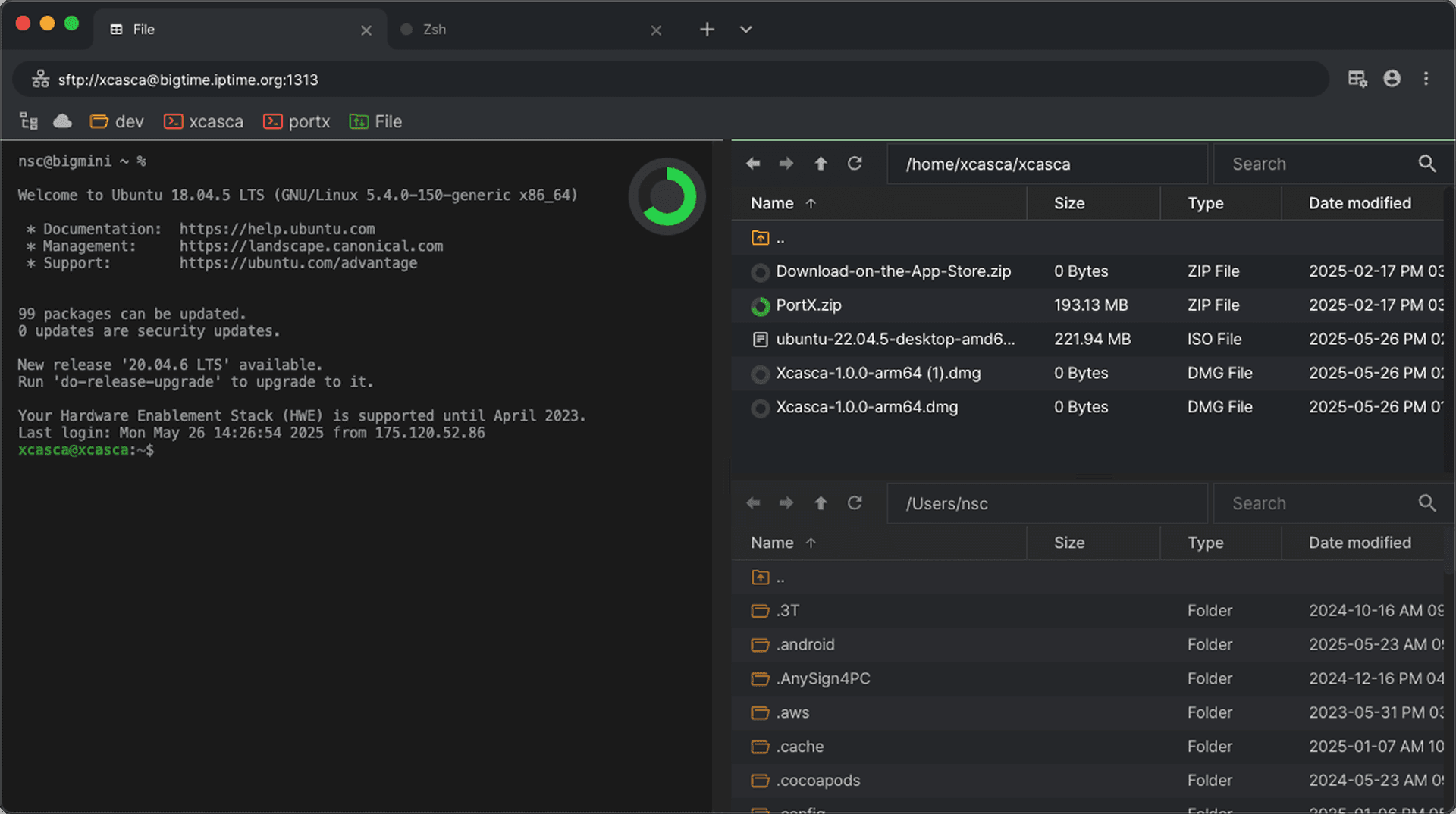The height and width of the screenshot is (814, 1456).
Task: Open the xcasca bookmark
Action: pyautogui.click(x=203, y=121)
